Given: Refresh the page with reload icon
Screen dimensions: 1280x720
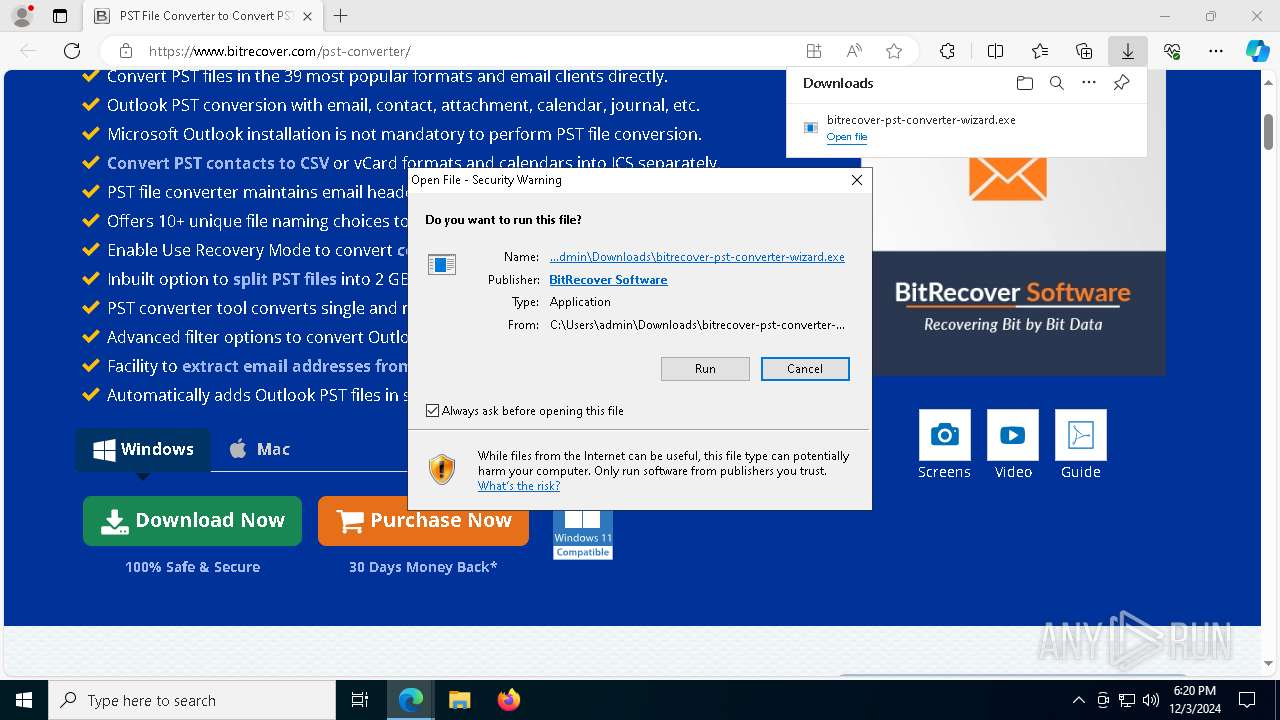Looking at the screenshot, I should (72, 51).
